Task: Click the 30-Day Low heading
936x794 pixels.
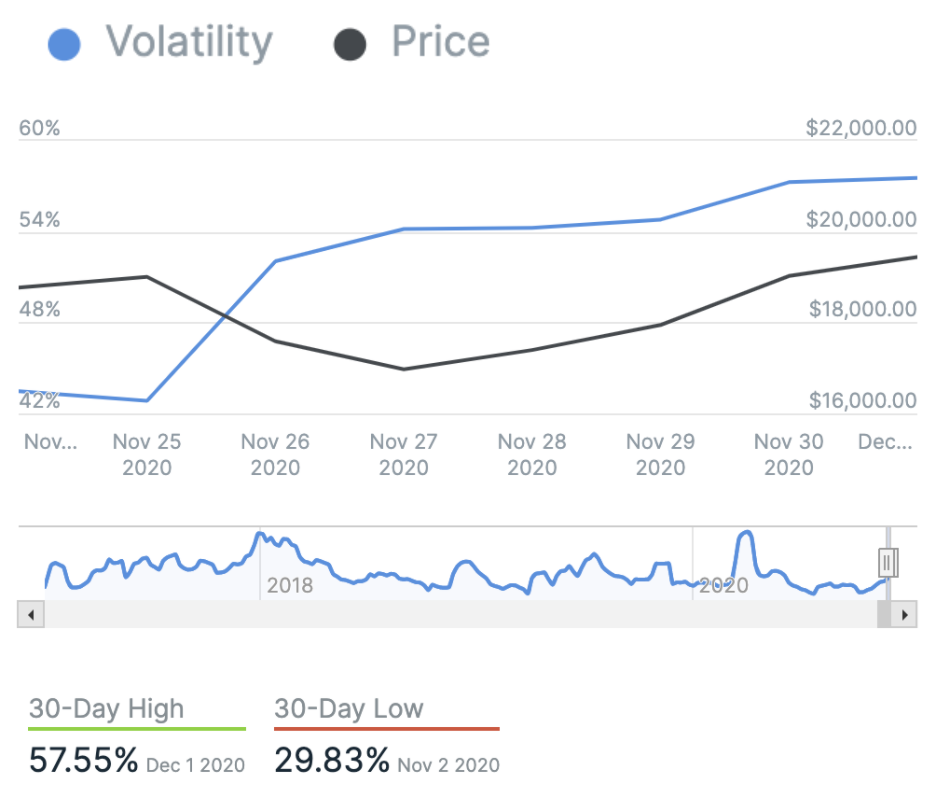Action: coord(349,709)
